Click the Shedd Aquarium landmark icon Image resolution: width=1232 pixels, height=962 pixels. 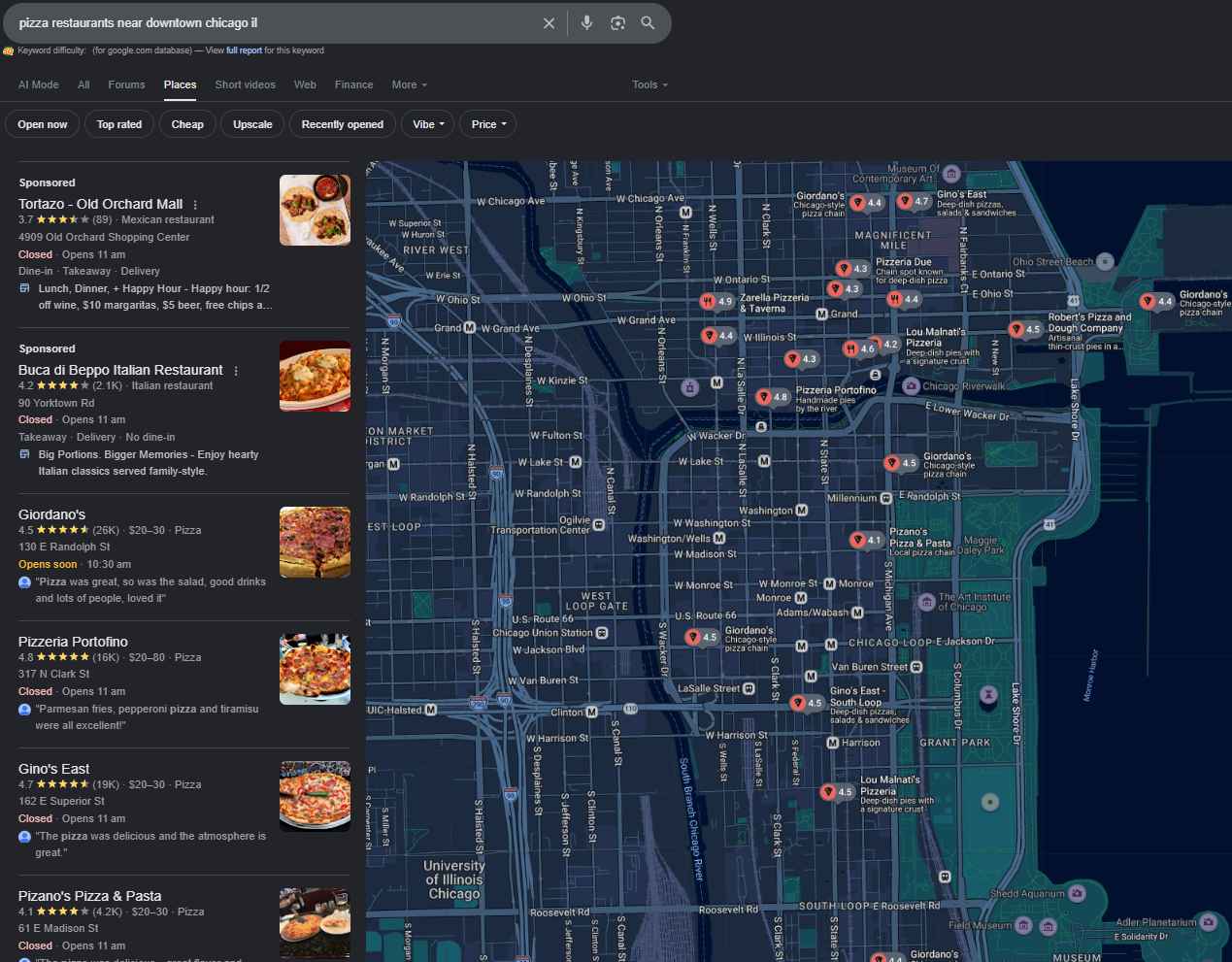[x=1077, y=893]
